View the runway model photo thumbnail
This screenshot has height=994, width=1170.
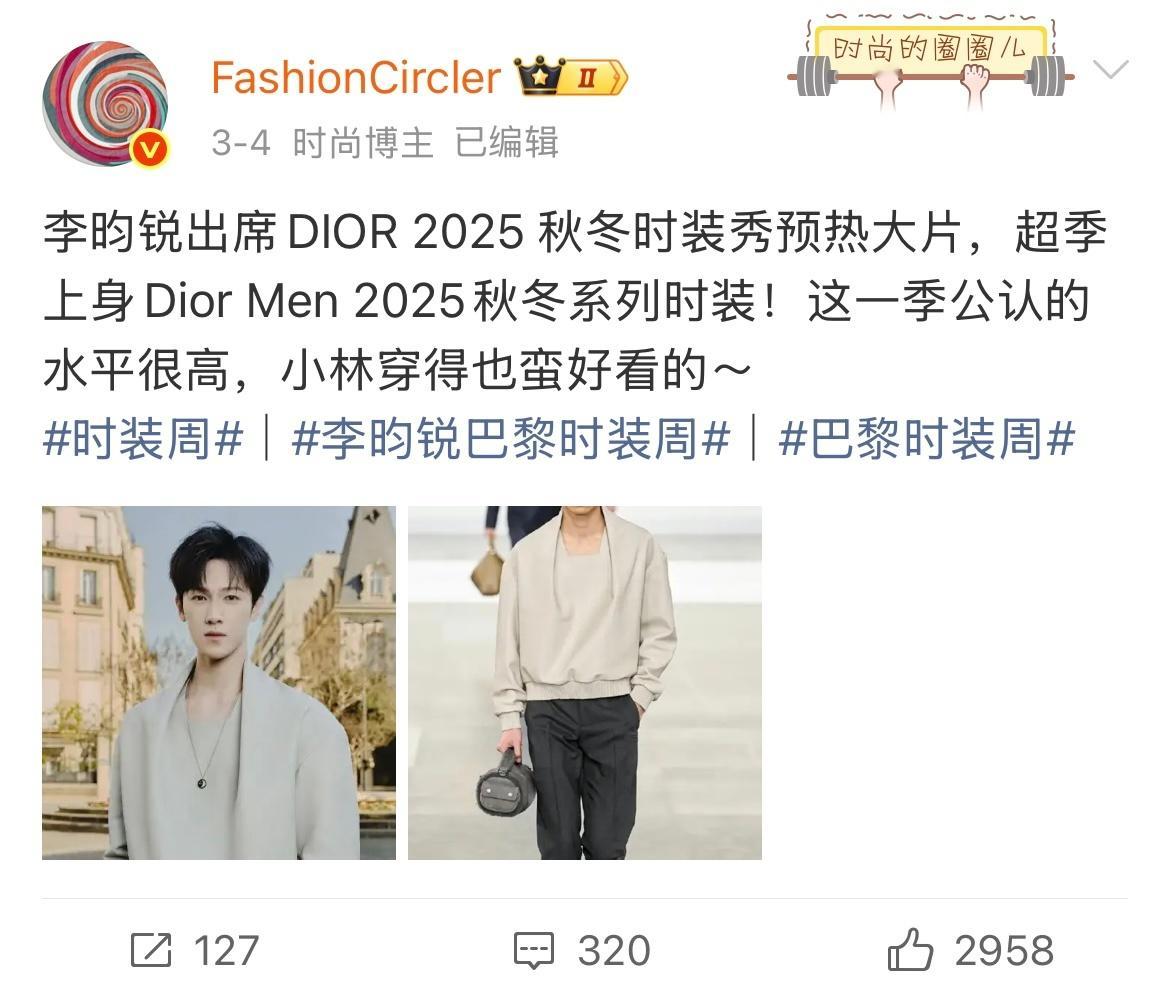585,683
